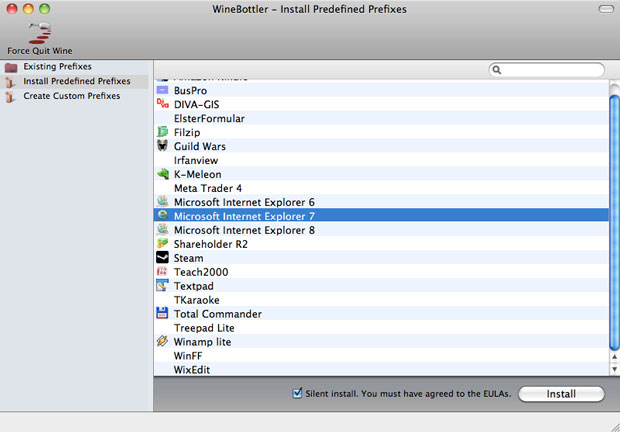Click the Filzip app icon
The image size is (620, 432).
(163, 132)
